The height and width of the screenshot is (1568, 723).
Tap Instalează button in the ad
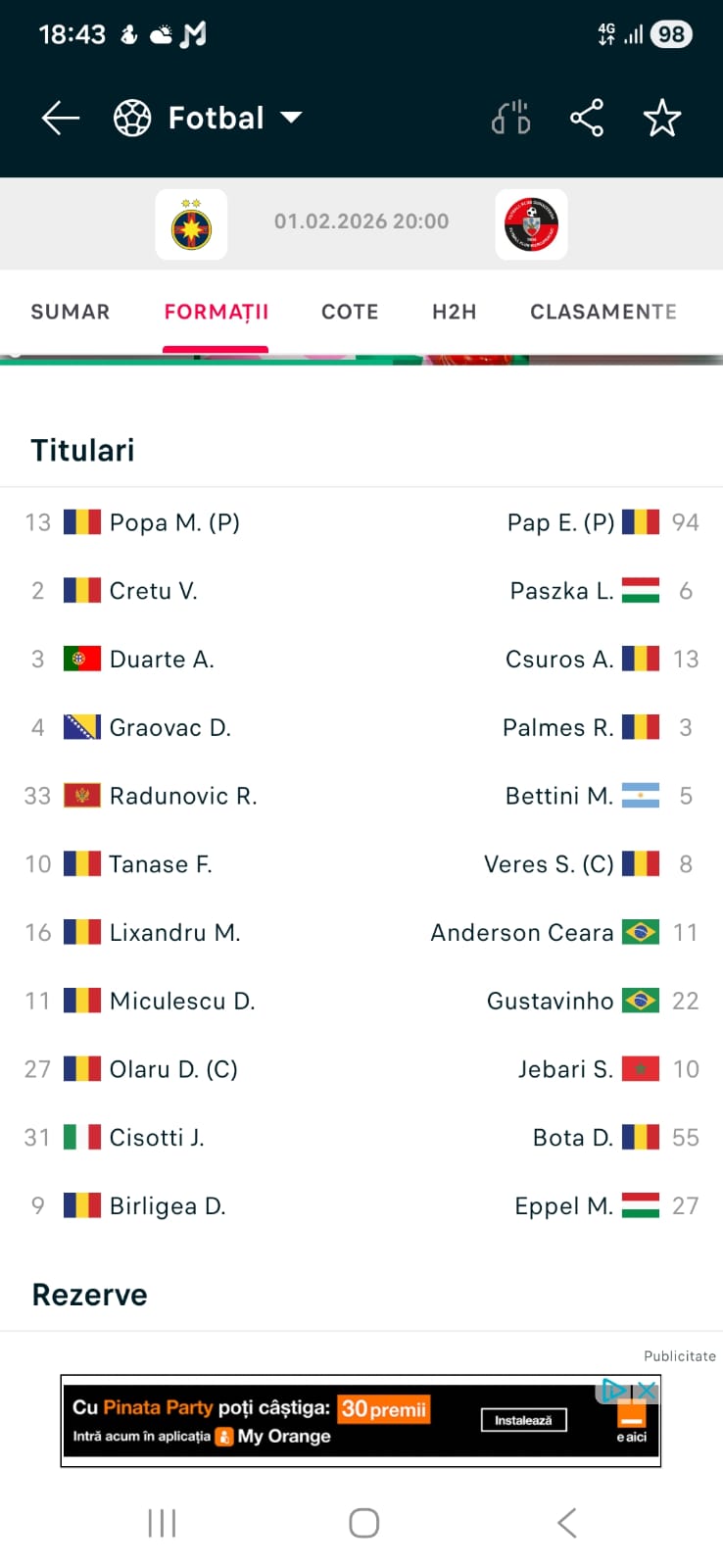[x=524, y=1420]
